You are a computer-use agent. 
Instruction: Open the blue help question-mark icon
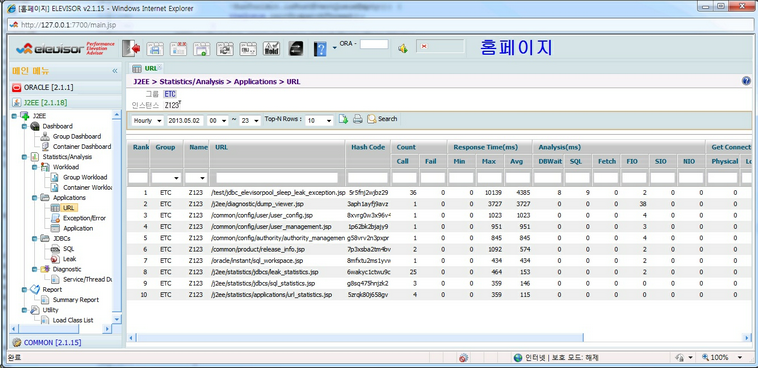(320, 48)
